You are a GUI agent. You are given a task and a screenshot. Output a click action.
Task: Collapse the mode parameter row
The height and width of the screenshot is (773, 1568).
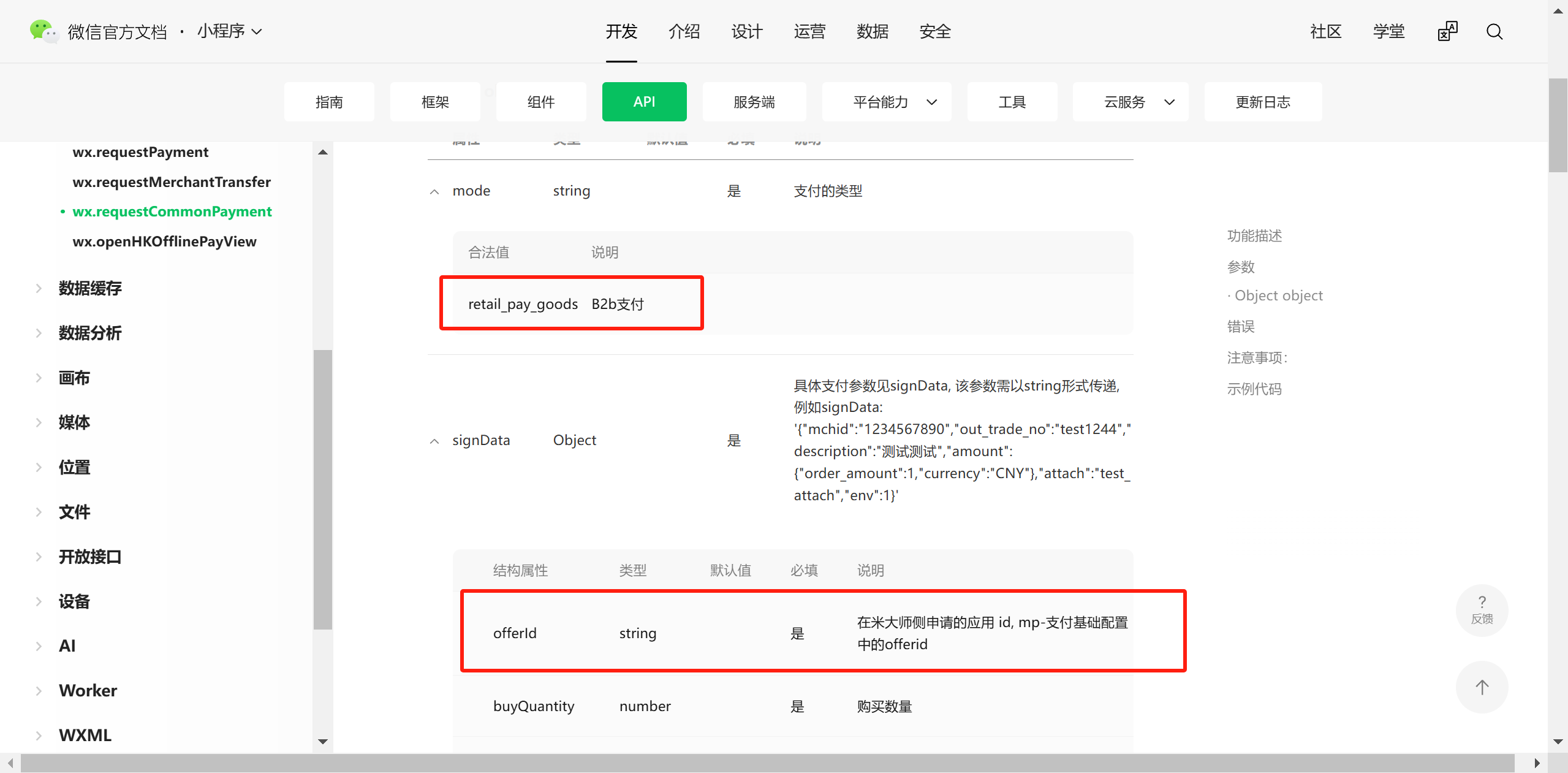click(x=434, y=192)
